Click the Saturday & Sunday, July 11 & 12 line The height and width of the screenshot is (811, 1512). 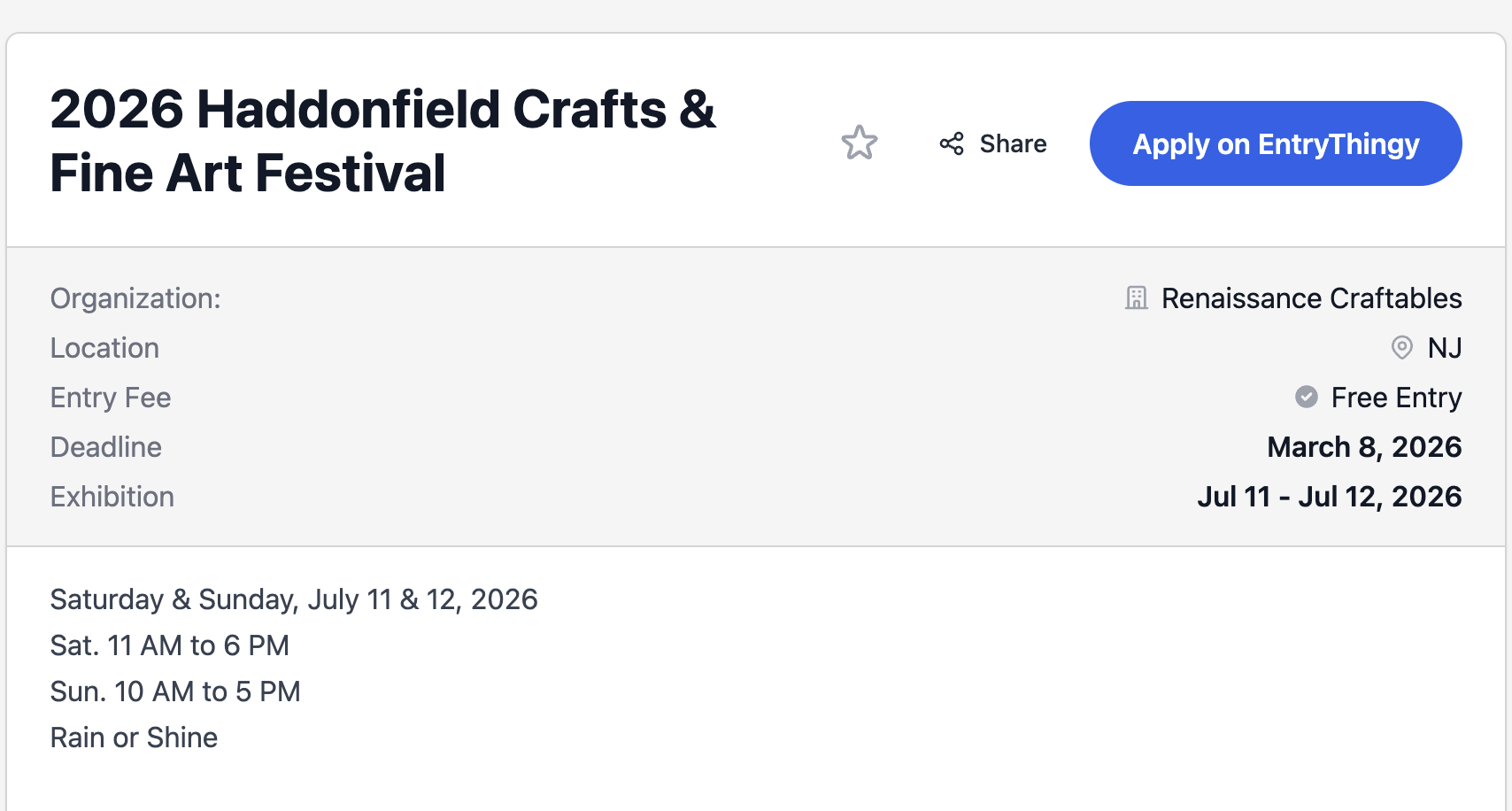[294, 599]
